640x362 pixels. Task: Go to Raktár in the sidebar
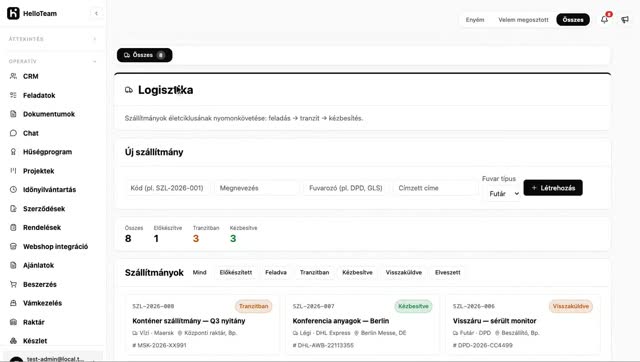point(53,322)
